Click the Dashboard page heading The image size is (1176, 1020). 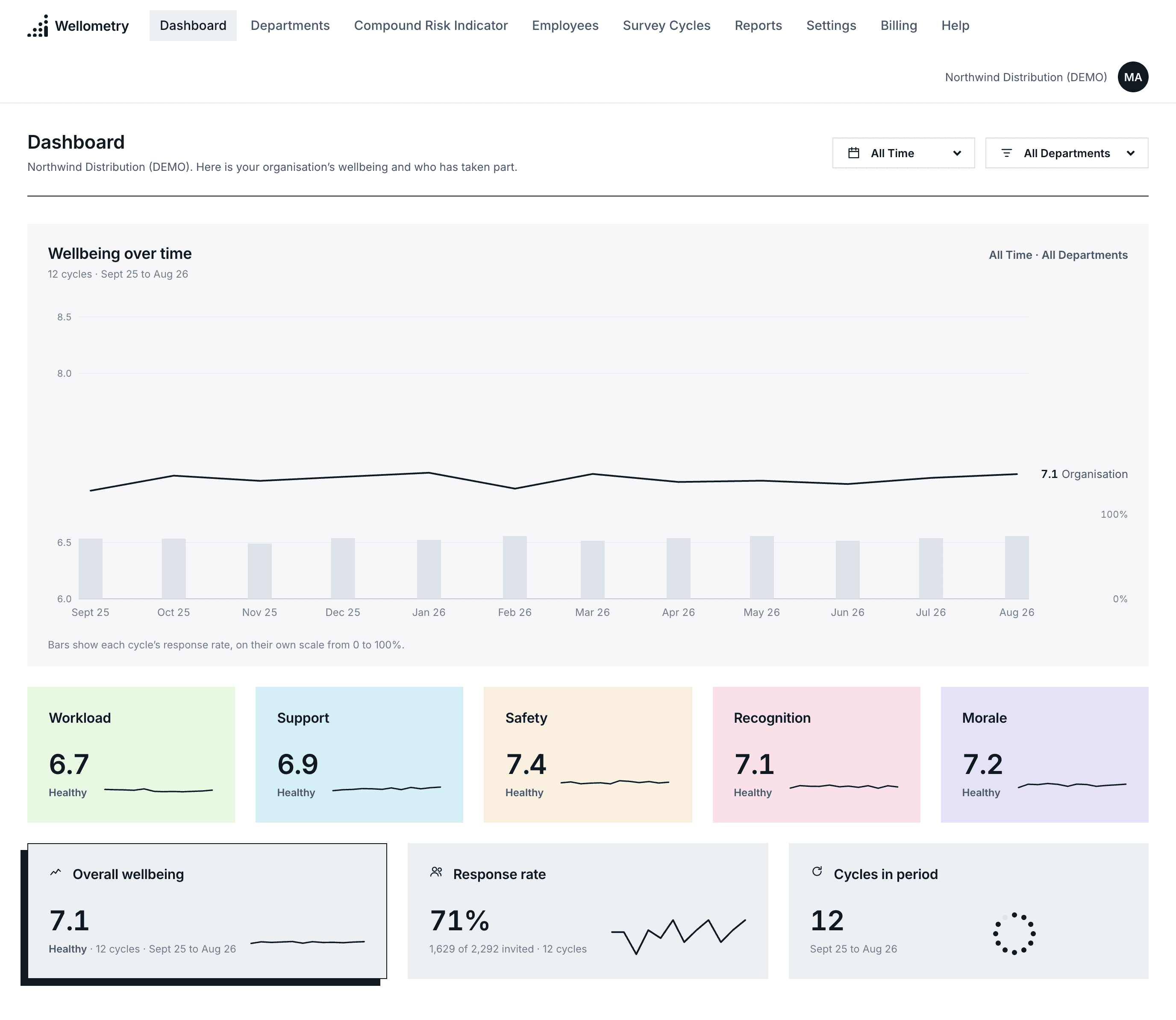(76, 142)
